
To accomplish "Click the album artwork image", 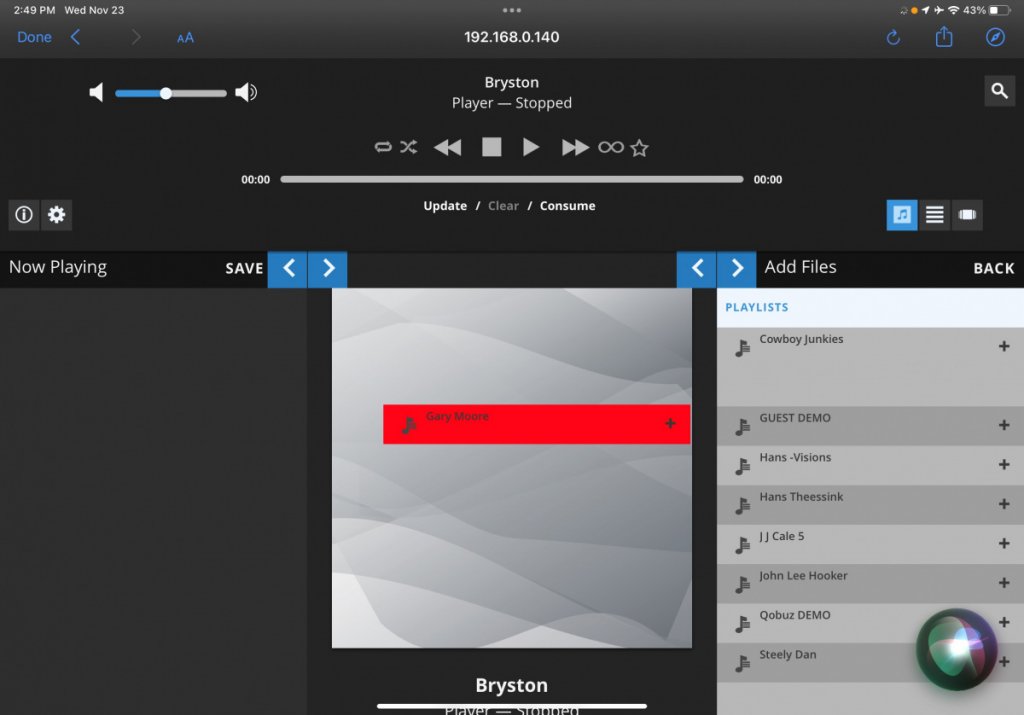I will coord(511,468).
